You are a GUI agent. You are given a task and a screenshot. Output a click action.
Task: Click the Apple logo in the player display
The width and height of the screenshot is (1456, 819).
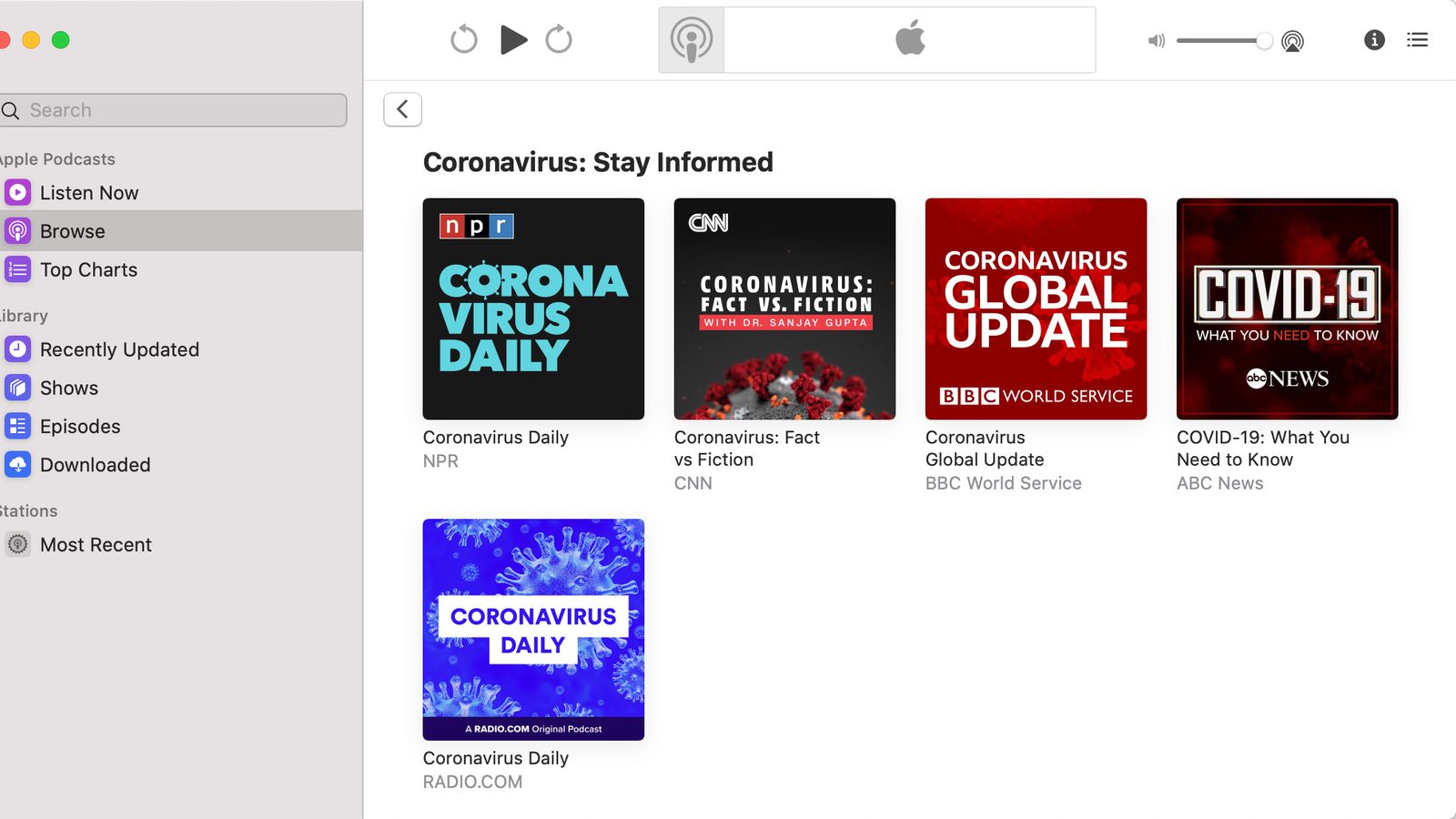tap(910, 39)
